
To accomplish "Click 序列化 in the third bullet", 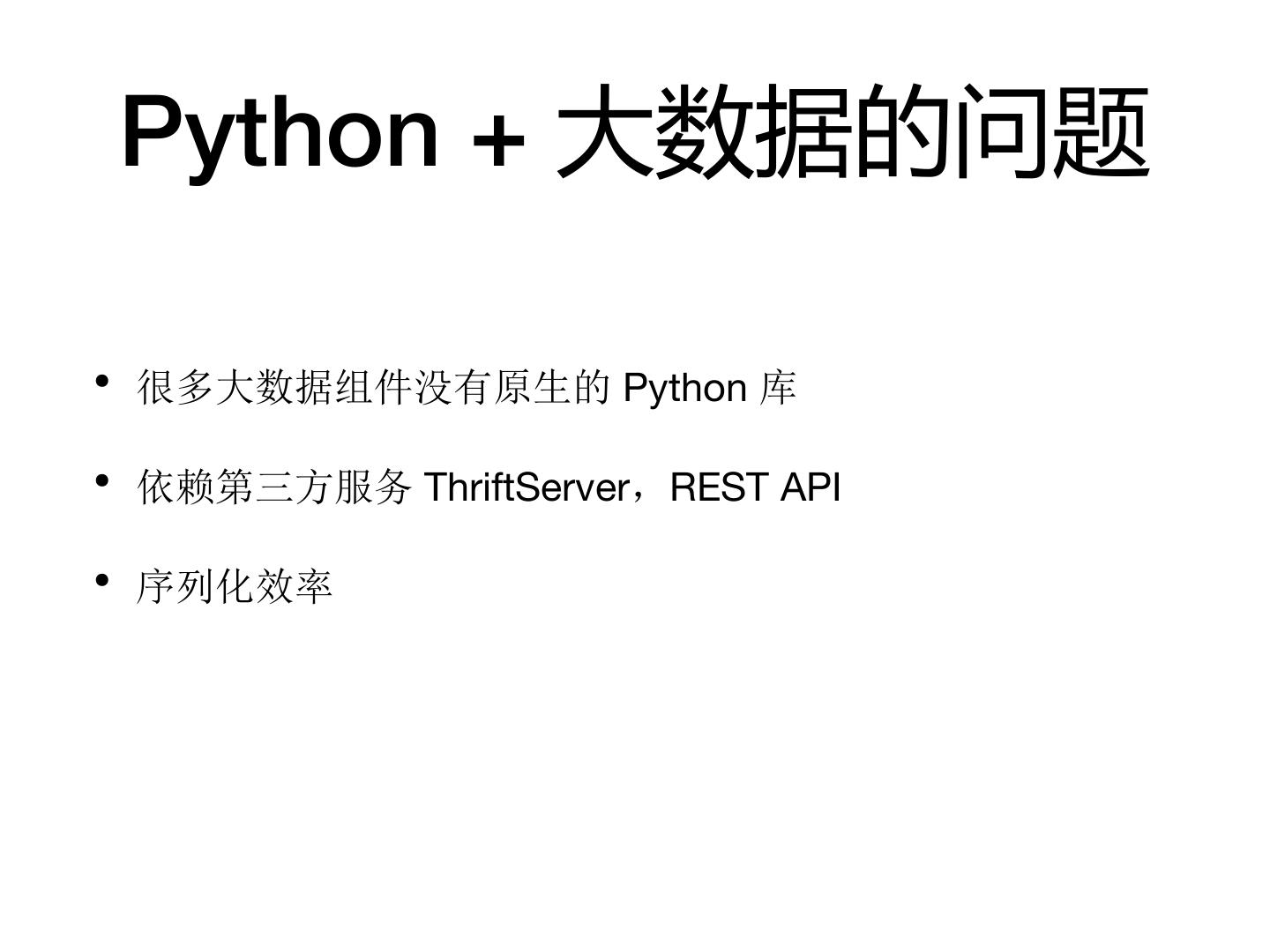I will coord(196,586).
